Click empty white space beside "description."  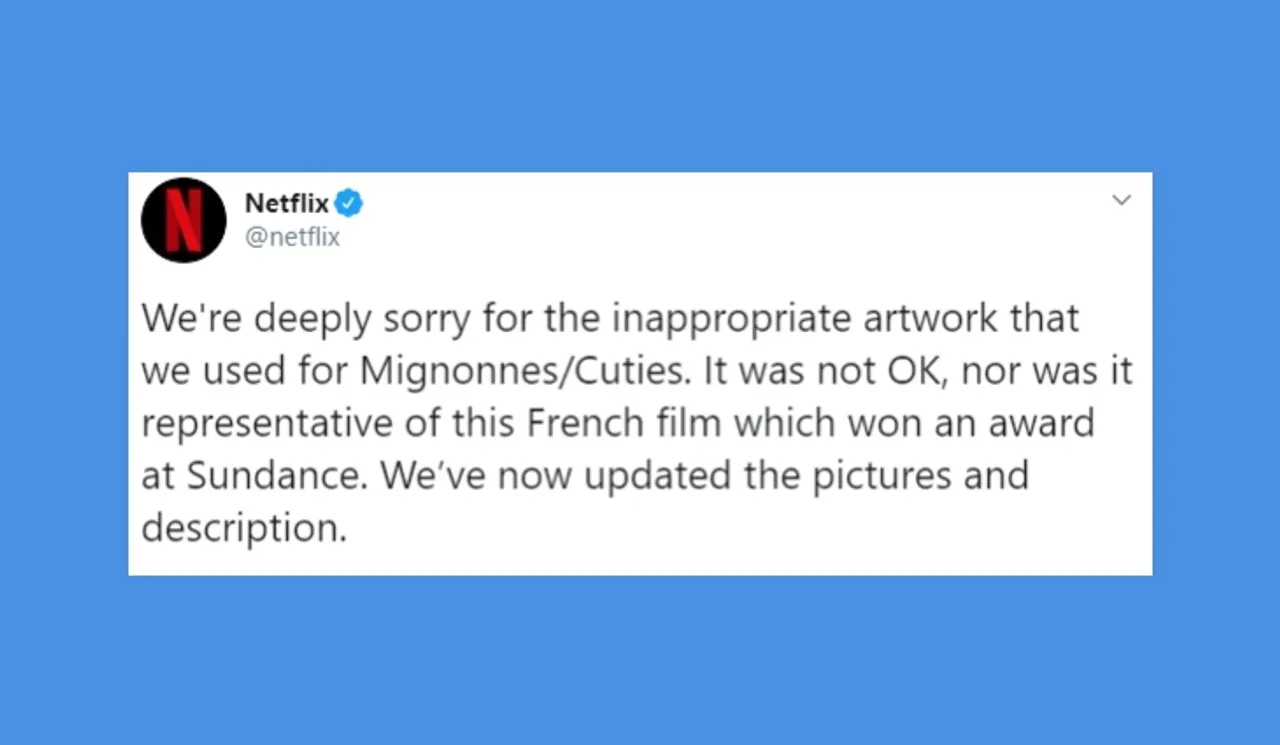pos(750,528)
